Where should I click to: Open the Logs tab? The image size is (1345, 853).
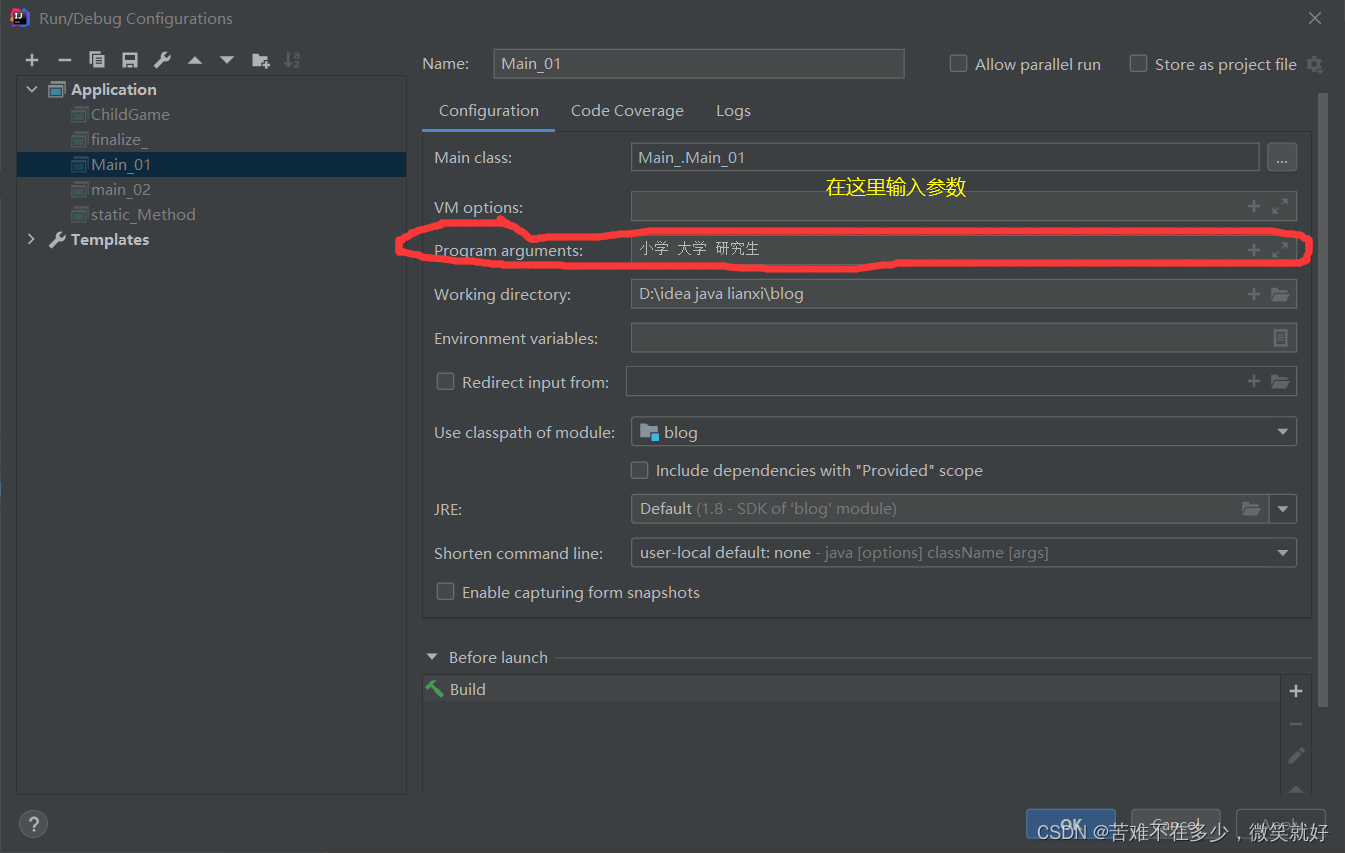pos(733,110)
